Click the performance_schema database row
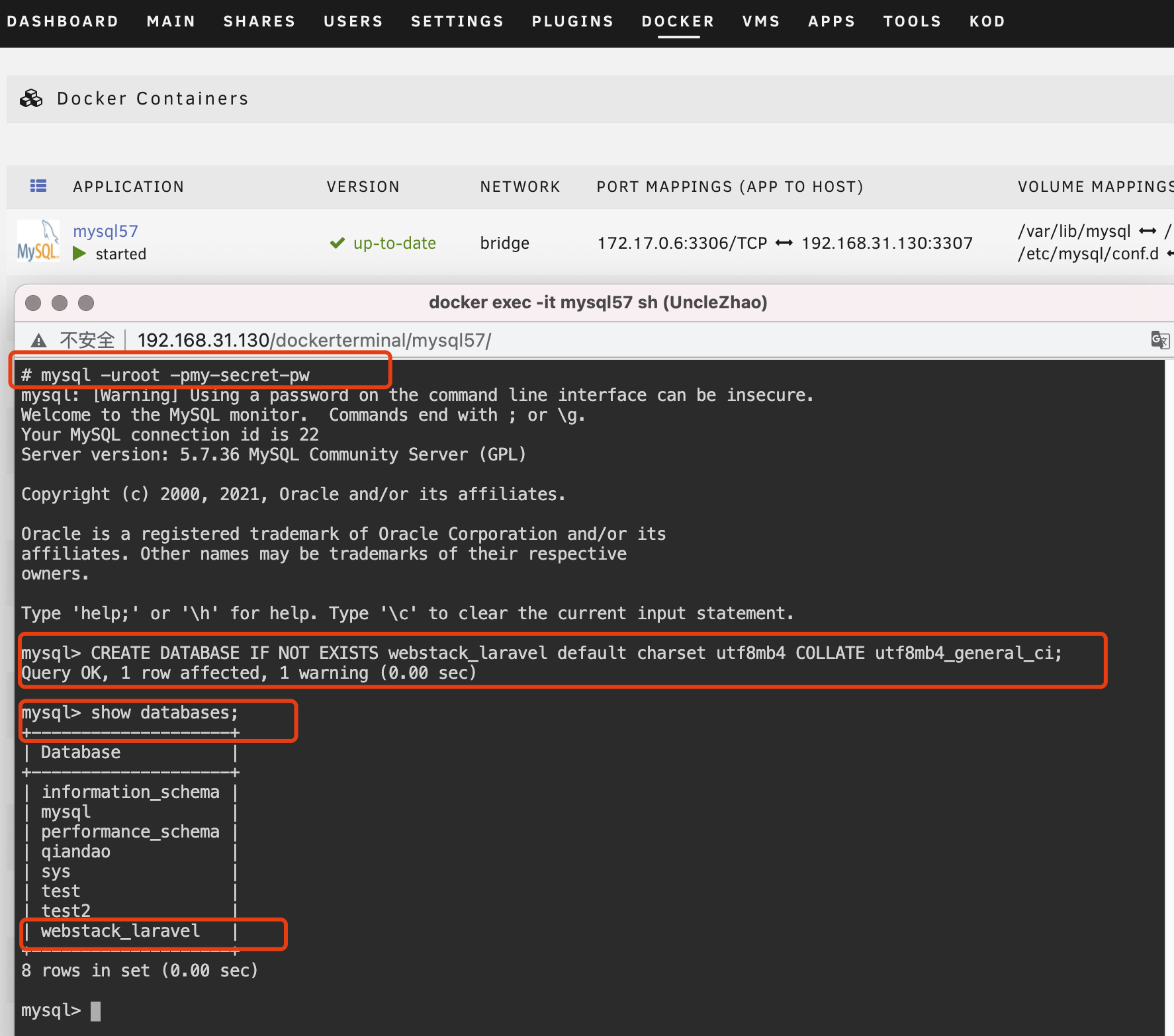The height and width of the screenshot is (1036, 1174). tap(130, 832)
